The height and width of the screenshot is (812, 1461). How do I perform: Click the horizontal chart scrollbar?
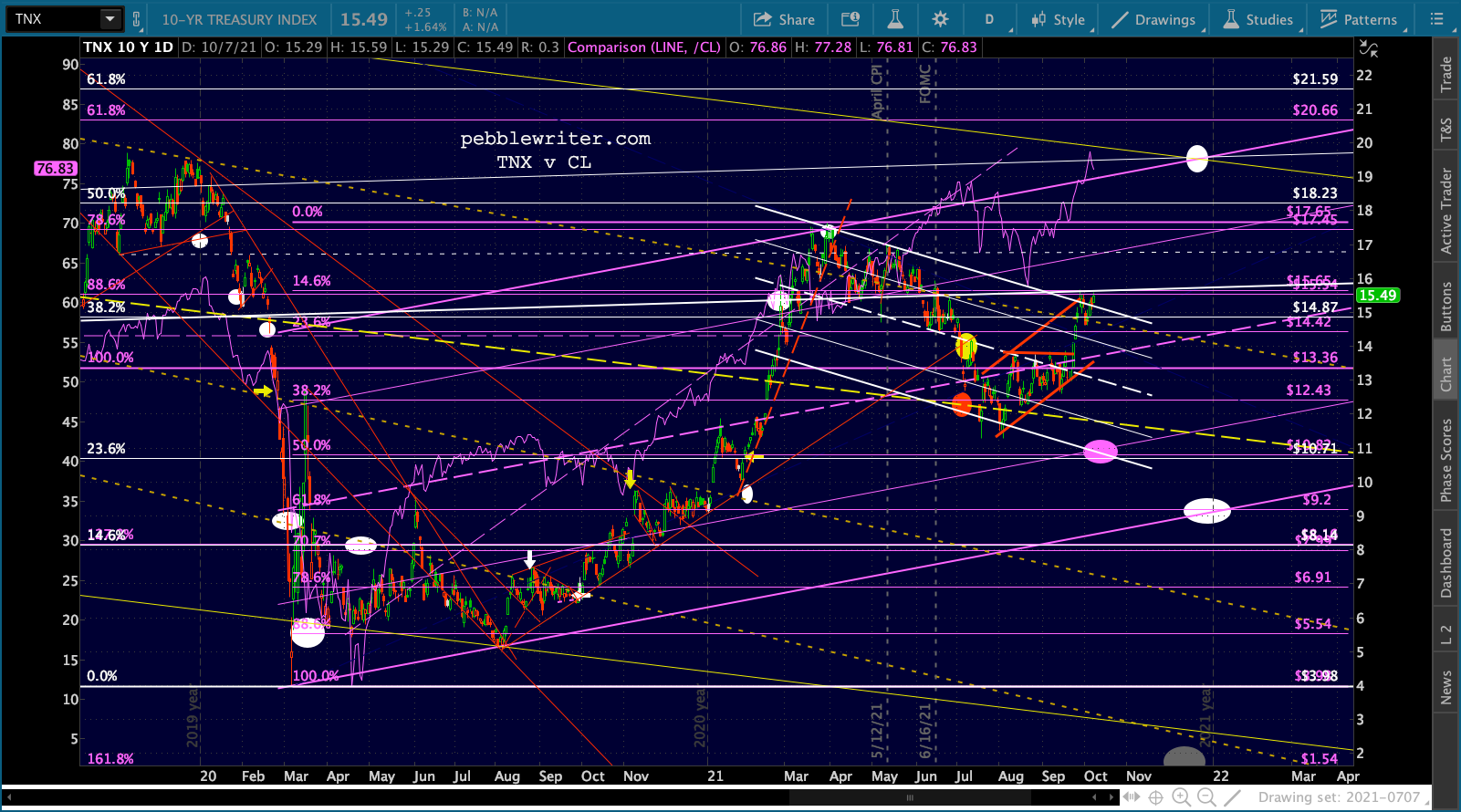click(910, 797)
